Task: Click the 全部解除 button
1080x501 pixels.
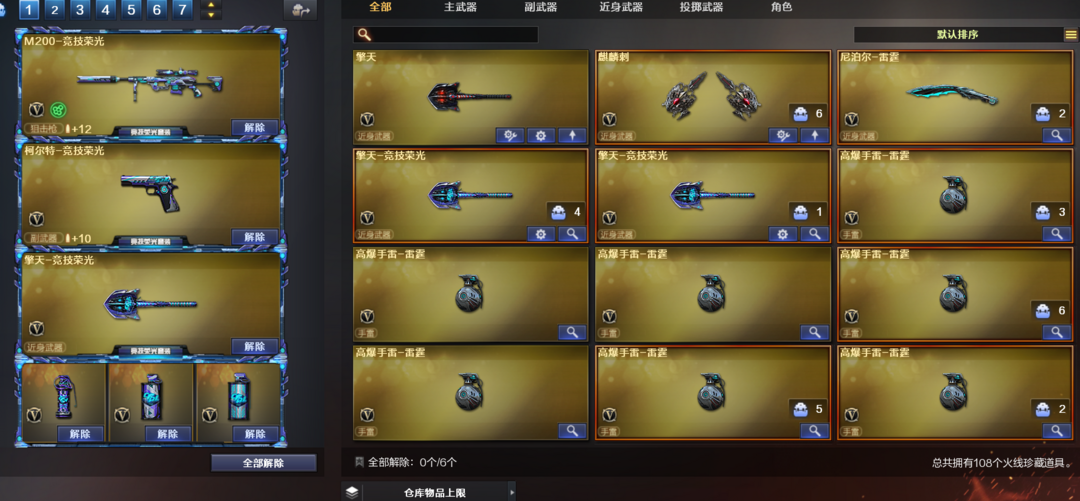Action: pos(264,462)
